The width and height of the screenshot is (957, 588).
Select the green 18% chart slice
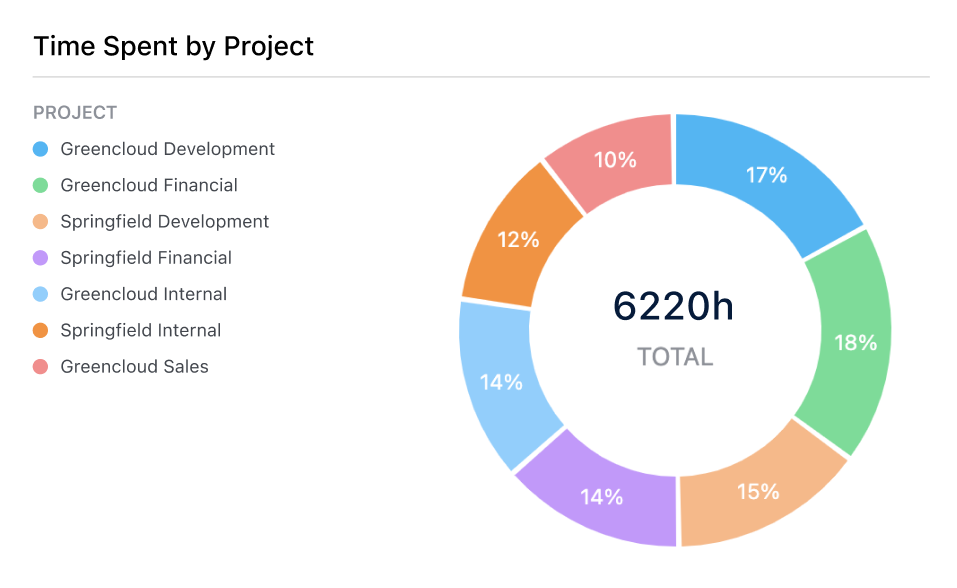853,342
